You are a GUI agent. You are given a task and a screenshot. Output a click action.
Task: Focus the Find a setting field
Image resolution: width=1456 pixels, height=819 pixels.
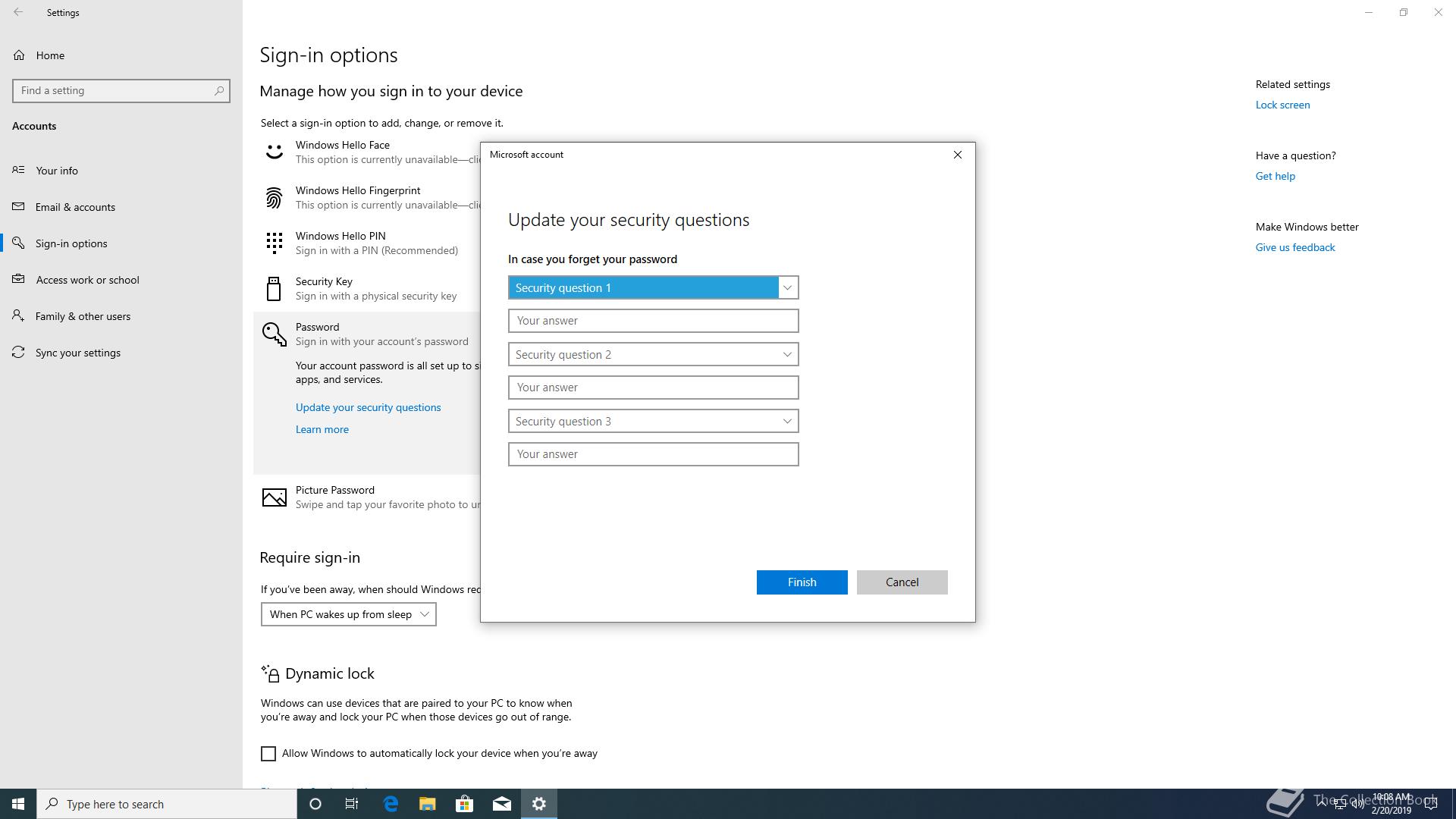click(121, 90)
